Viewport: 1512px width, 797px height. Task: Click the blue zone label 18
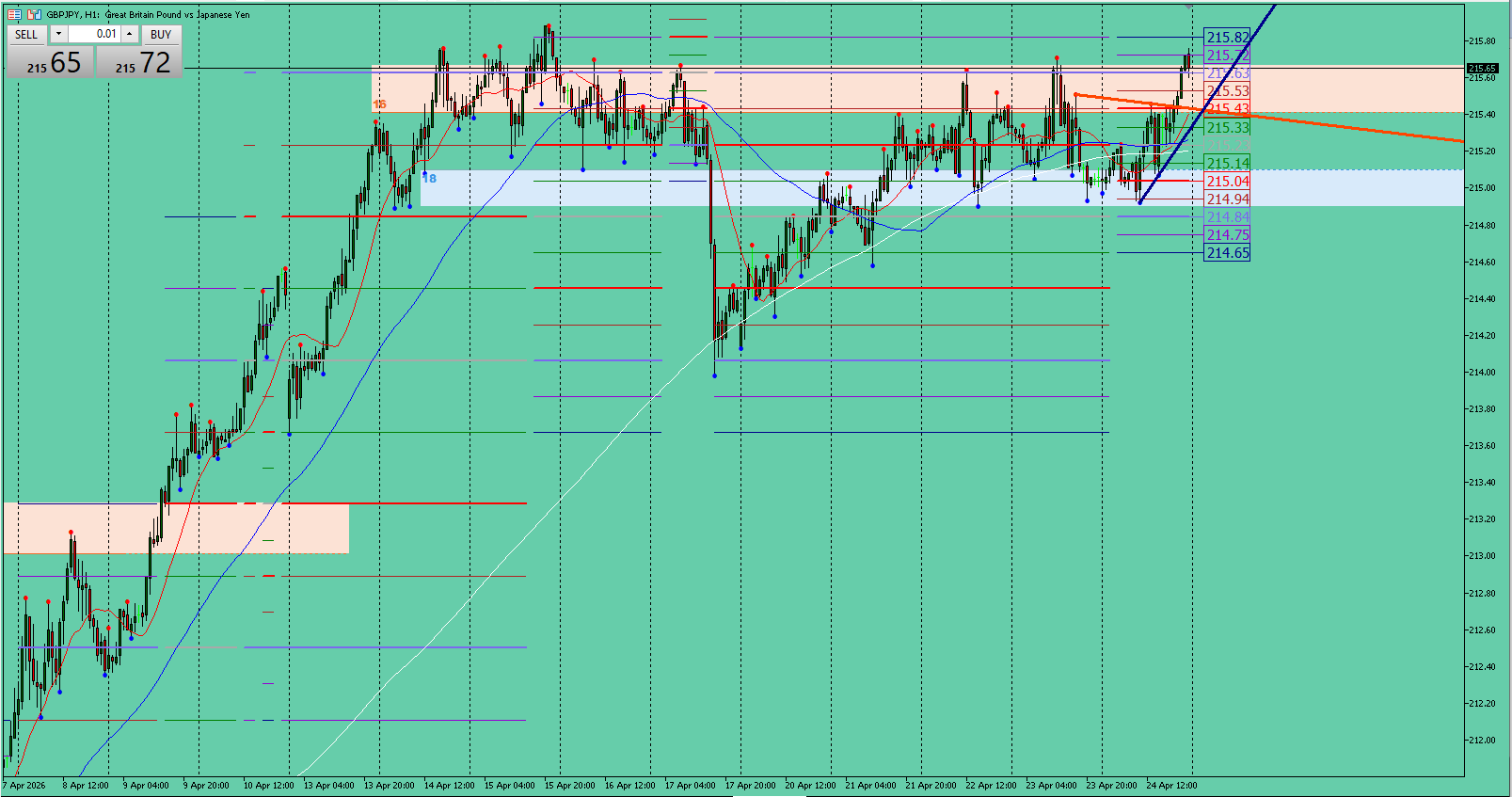pyautogui.click(x=429, y=178)
